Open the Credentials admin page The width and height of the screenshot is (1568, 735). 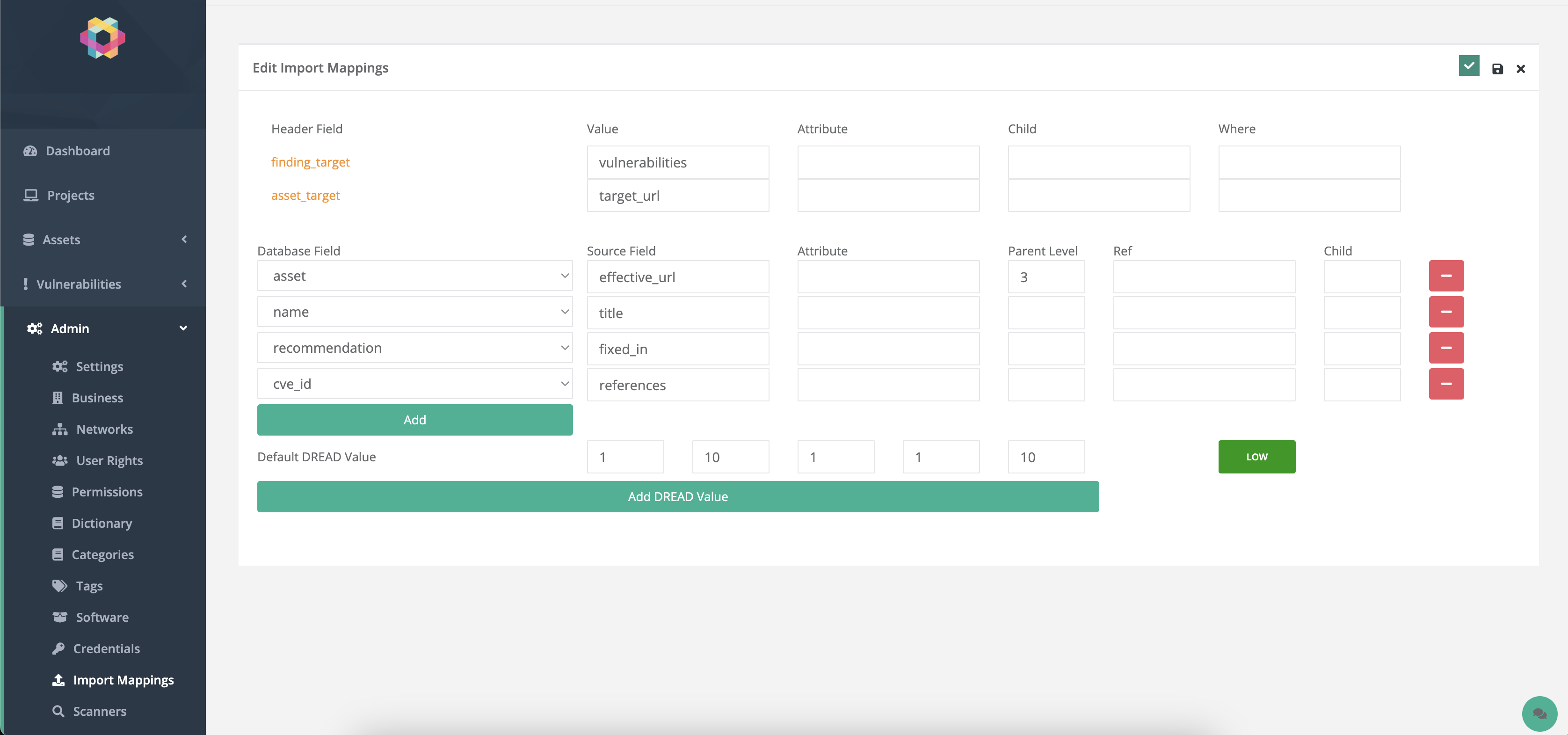pos(107,648)
